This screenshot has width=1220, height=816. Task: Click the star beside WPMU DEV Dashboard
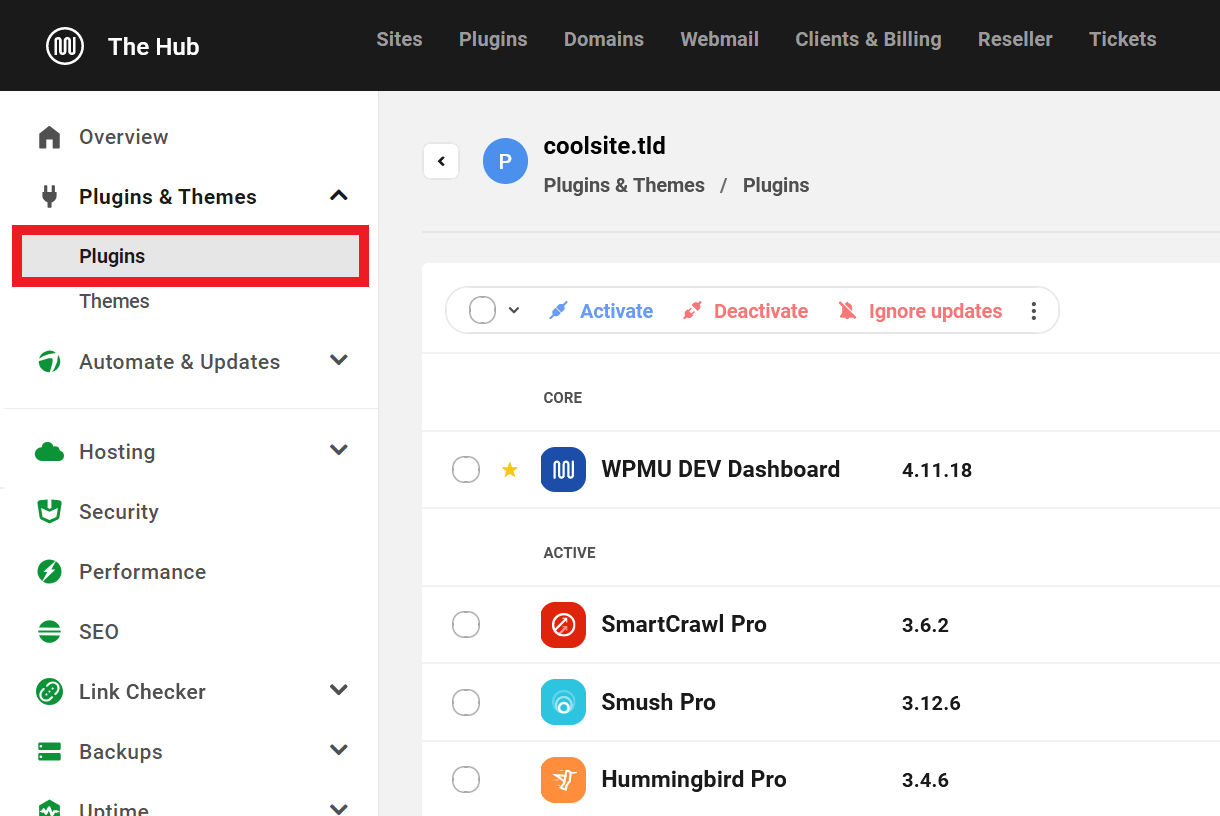tap(510, 469)
